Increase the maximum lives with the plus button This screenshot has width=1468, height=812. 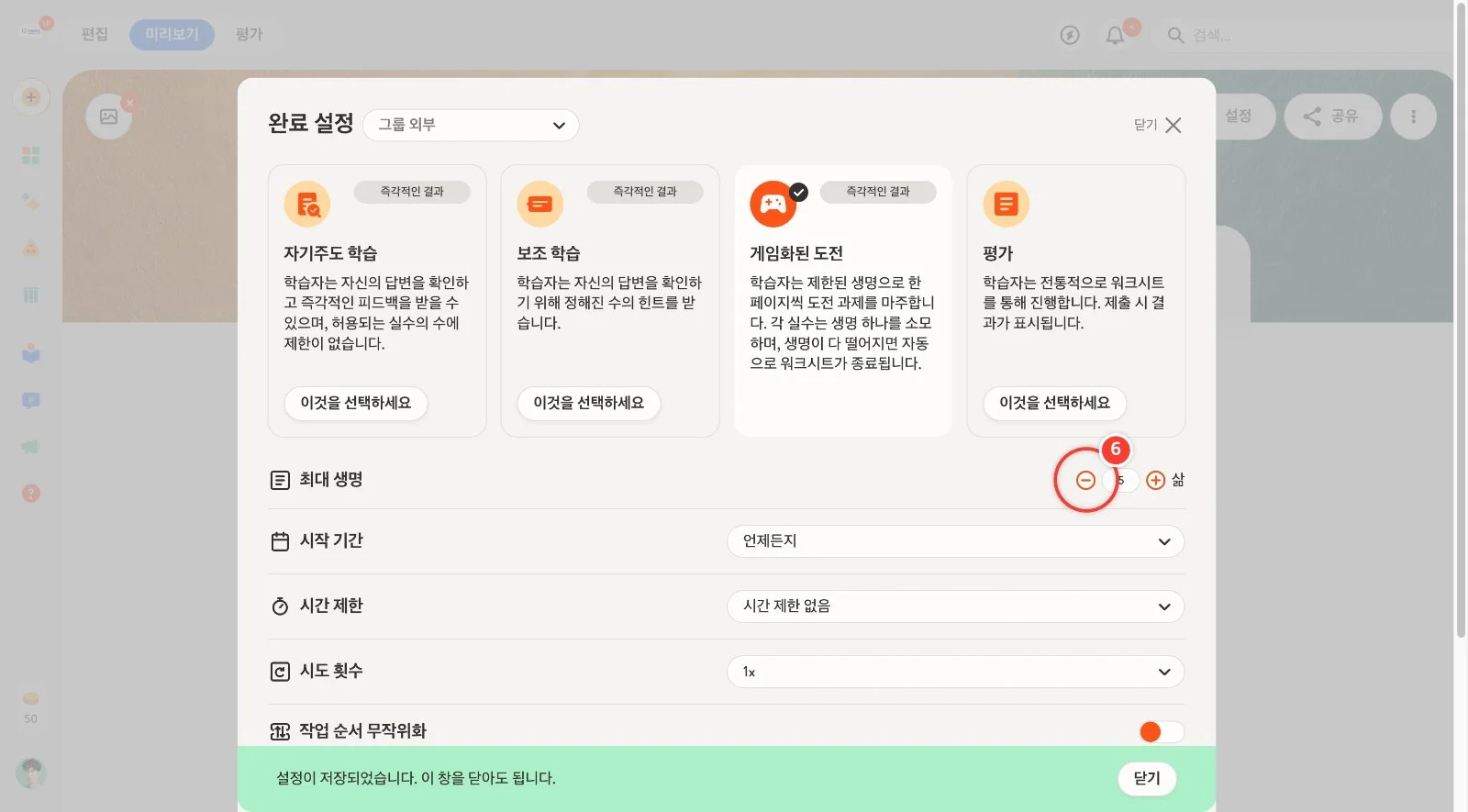point(1156,480)
